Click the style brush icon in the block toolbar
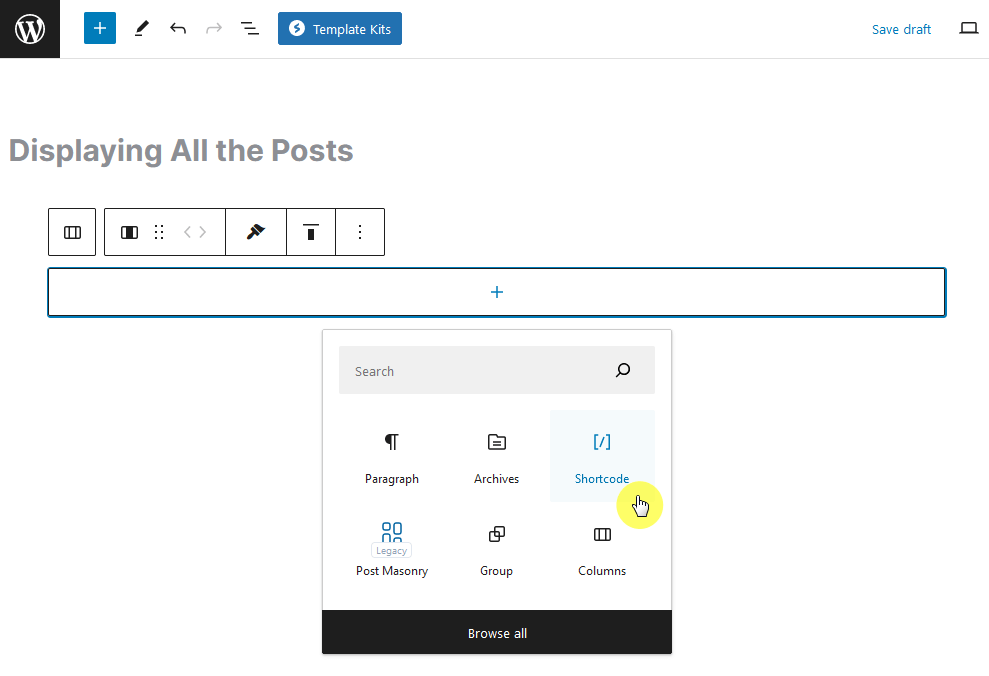 (255, 232)
